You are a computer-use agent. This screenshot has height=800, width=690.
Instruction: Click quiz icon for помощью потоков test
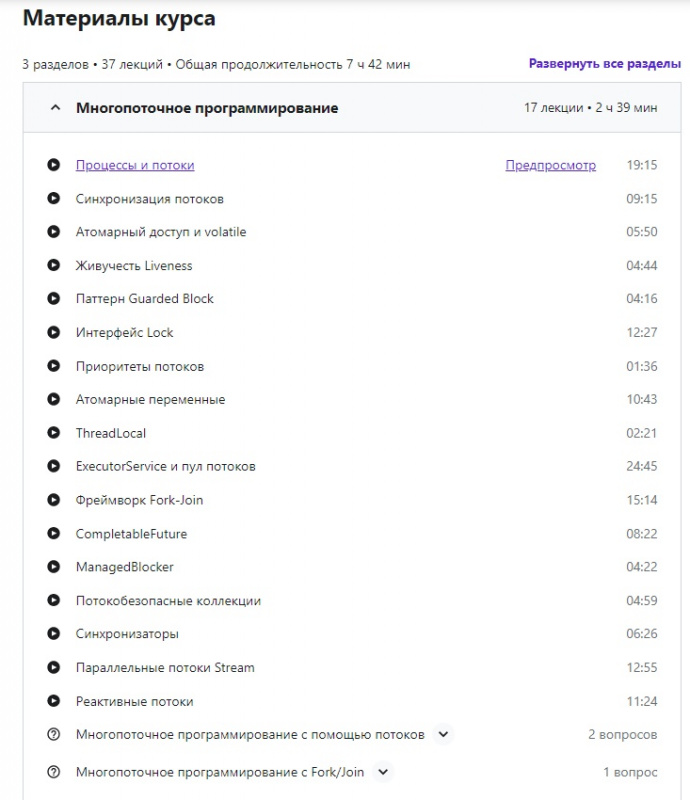pos(54,735)
